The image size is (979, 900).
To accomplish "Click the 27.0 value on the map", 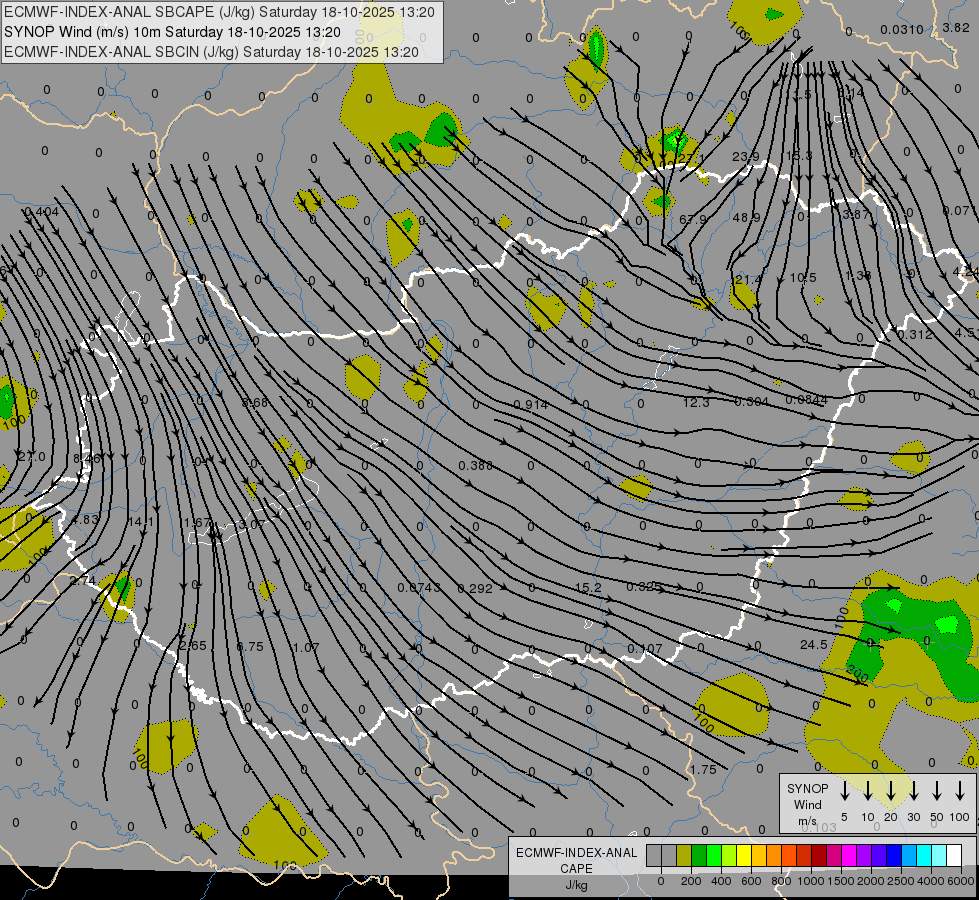I will 32,457.
